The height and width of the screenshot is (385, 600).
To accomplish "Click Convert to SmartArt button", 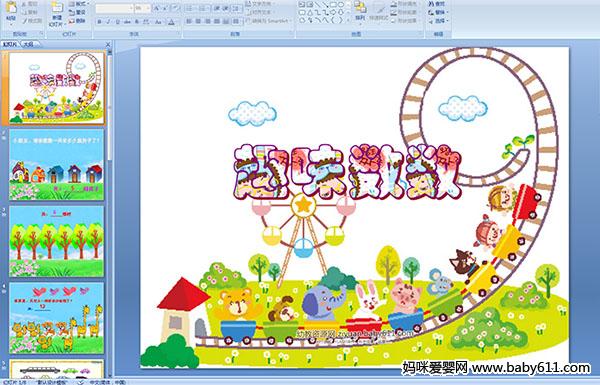I will pyautogui.click(x=269, y=21).
